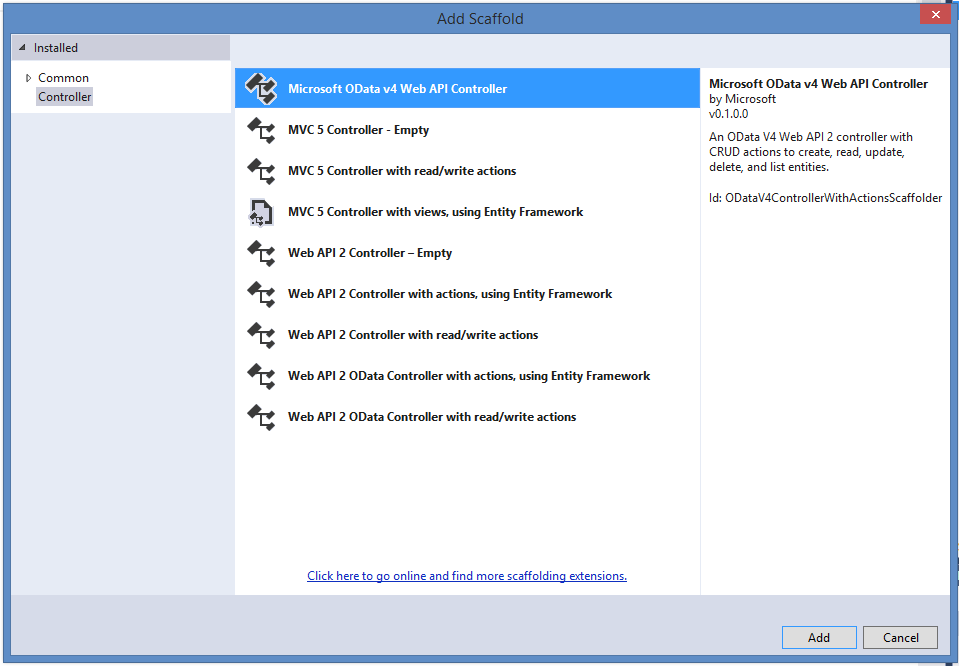
Task: Select Web API 2 Controller with read/write actions
Action: pos(467,335)
